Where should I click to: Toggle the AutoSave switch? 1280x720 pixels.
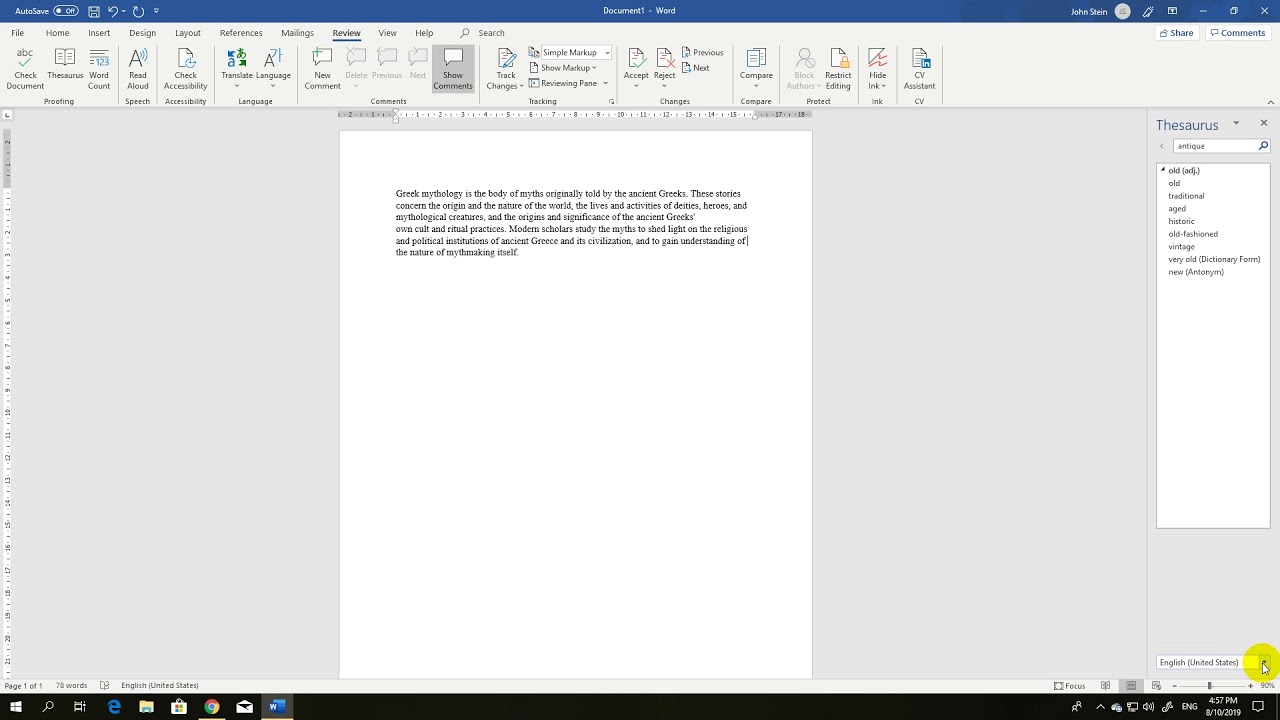point(66,11)
